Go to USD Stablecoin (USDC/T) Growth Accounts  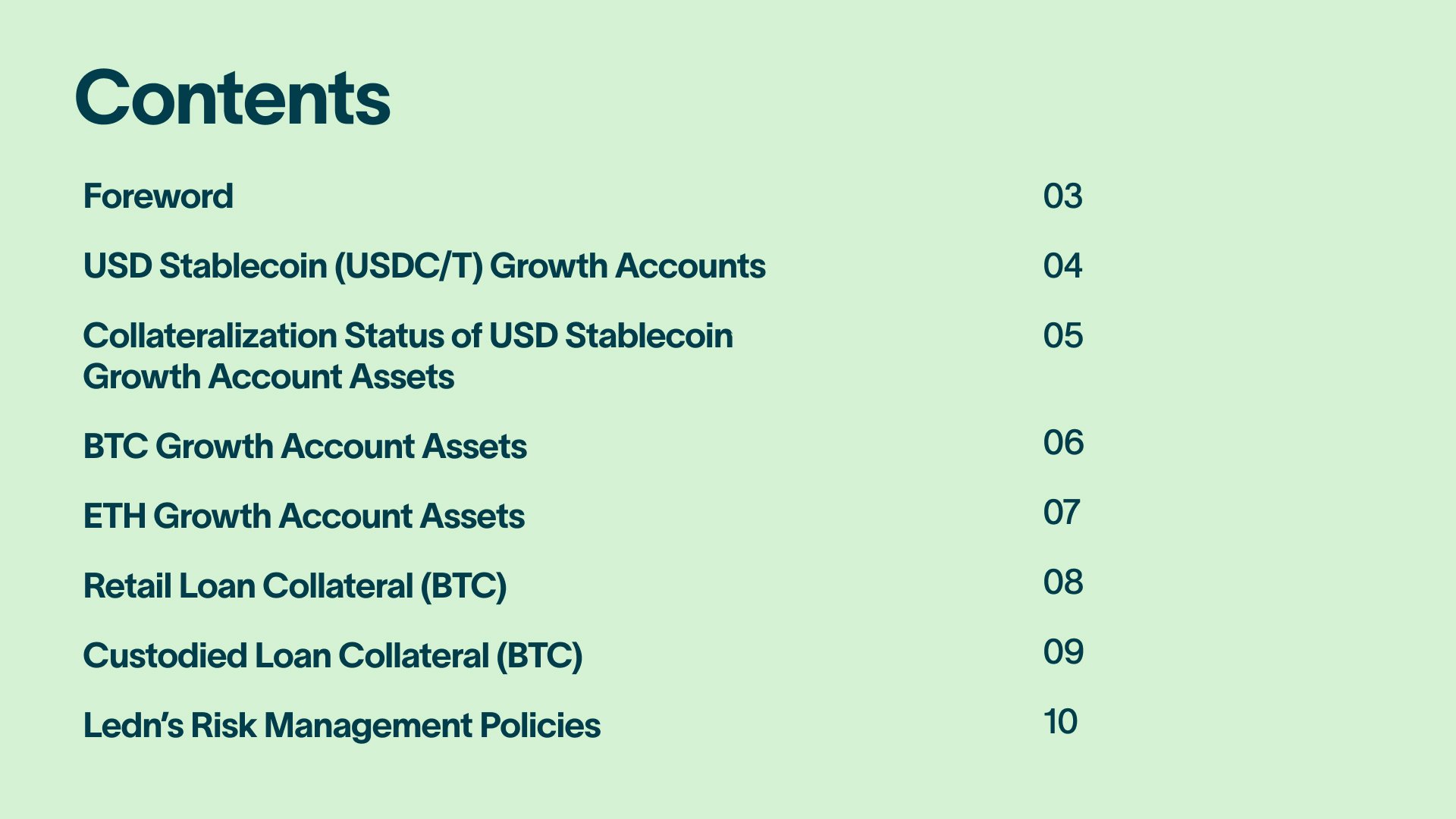pyautogui.click(x=424, y=266)
